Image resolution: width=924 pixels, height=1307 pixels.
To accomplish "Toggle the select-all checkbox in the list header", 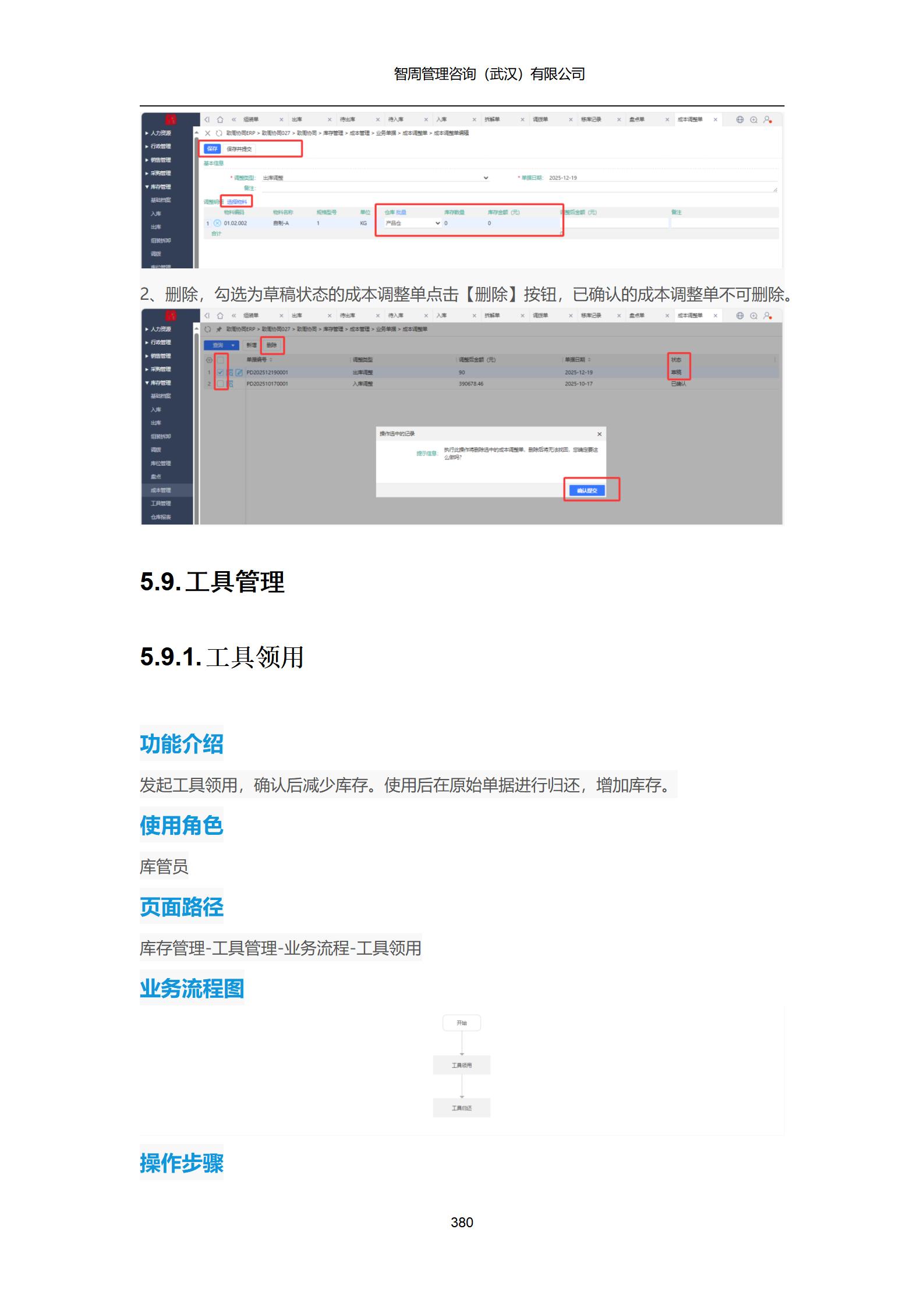I will [x=220, y=360].
